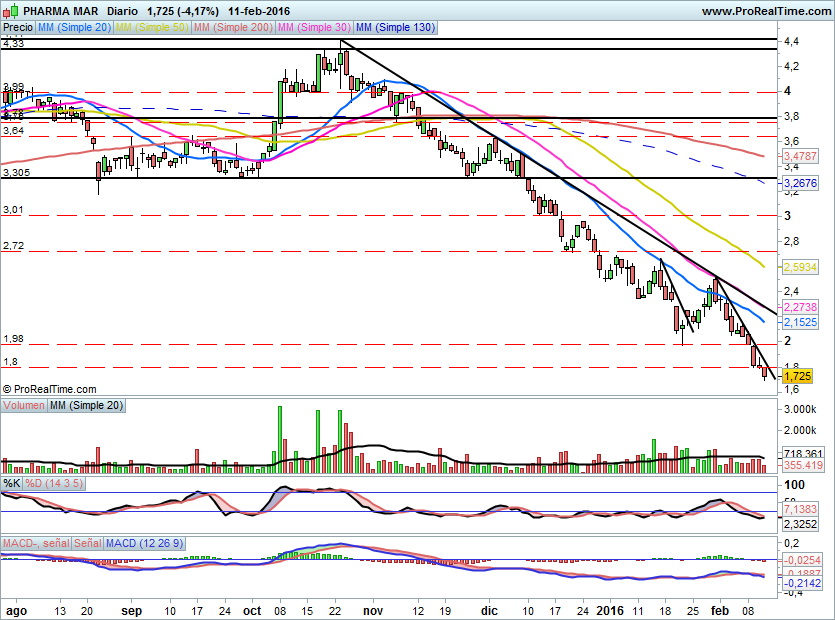The image size is (835, 620).
Task: Select the yellow MM (Simple 50) label
Action: point(152,27)
